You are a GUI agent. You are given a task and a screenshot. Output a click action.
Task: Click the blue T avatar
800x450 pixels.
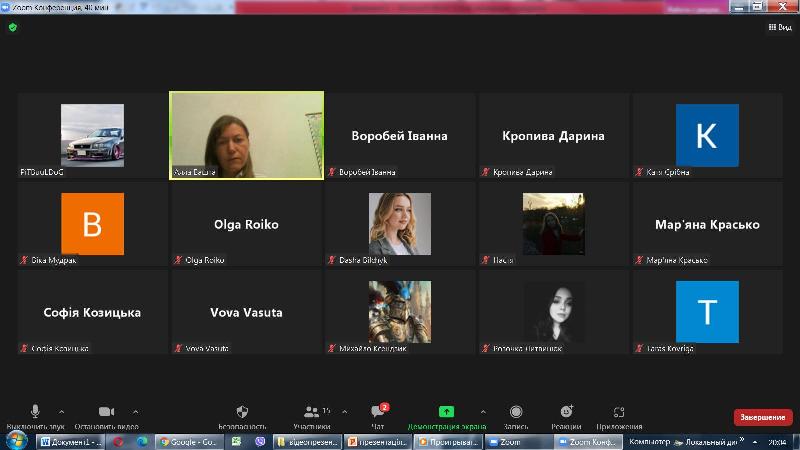pos(707,312)
